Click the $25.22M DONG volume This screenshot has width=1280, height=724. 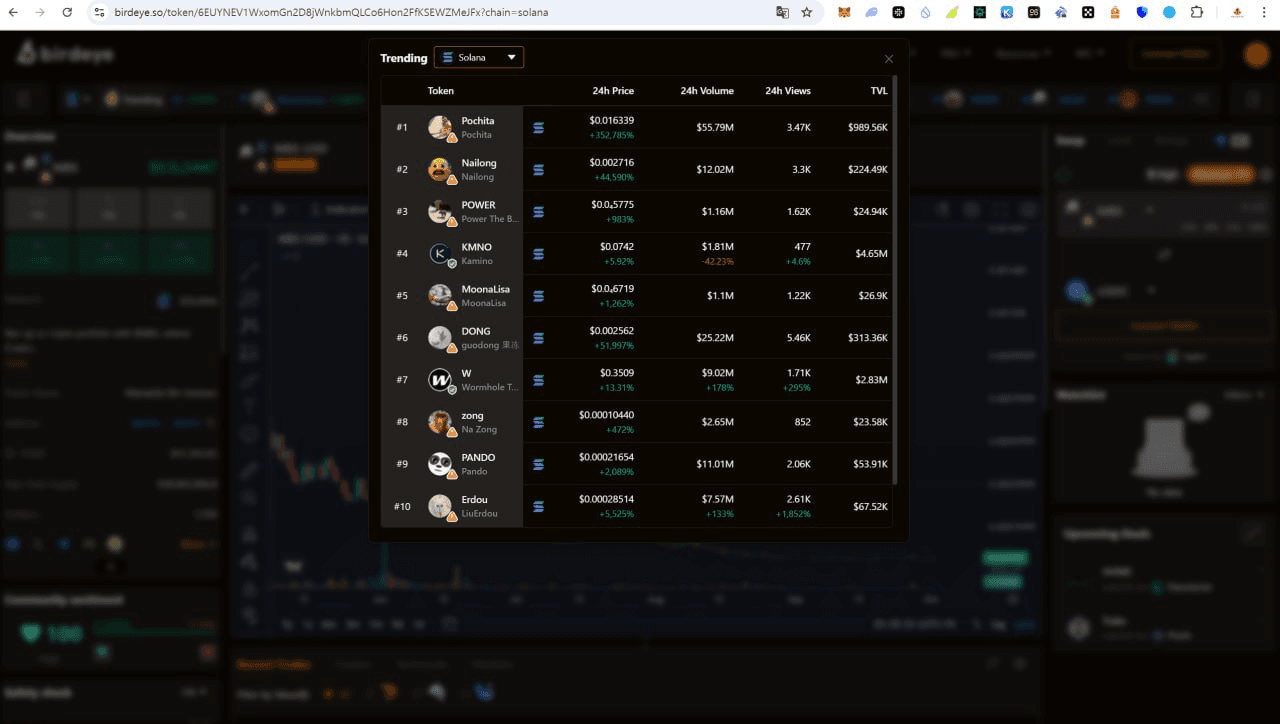click(715, 337)
